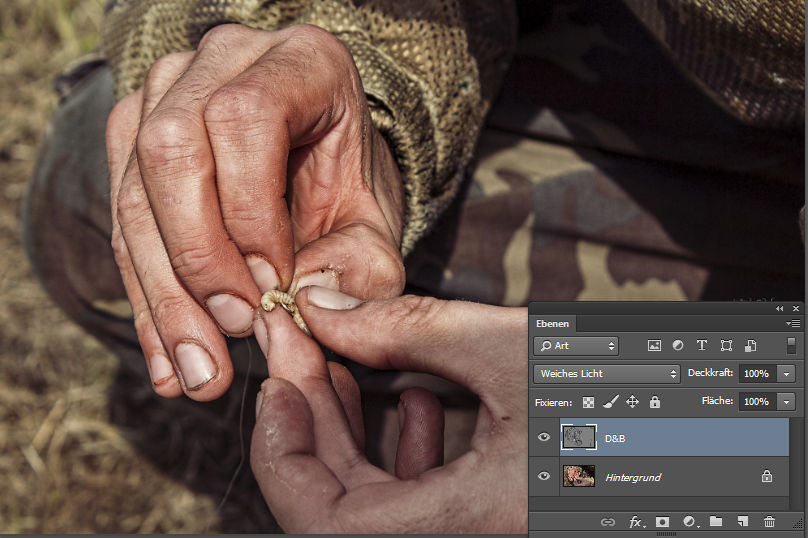Click the link layers icon
The image size is (808, 538).
(x=608, y=522)
